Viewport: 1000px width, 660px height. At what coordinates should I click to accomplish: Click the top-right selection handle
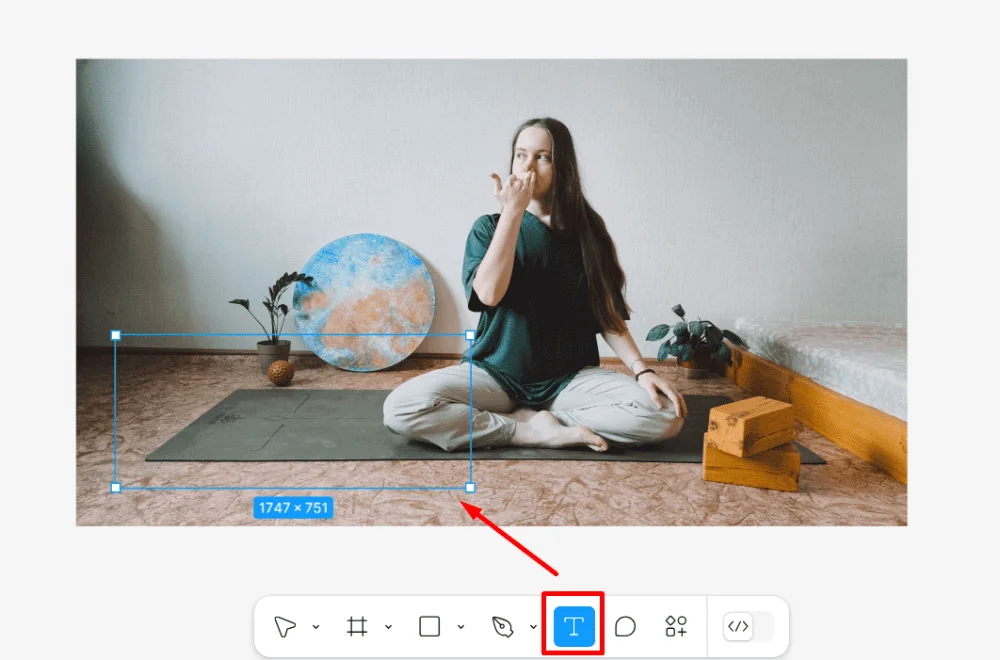click(x=470, y=335)
